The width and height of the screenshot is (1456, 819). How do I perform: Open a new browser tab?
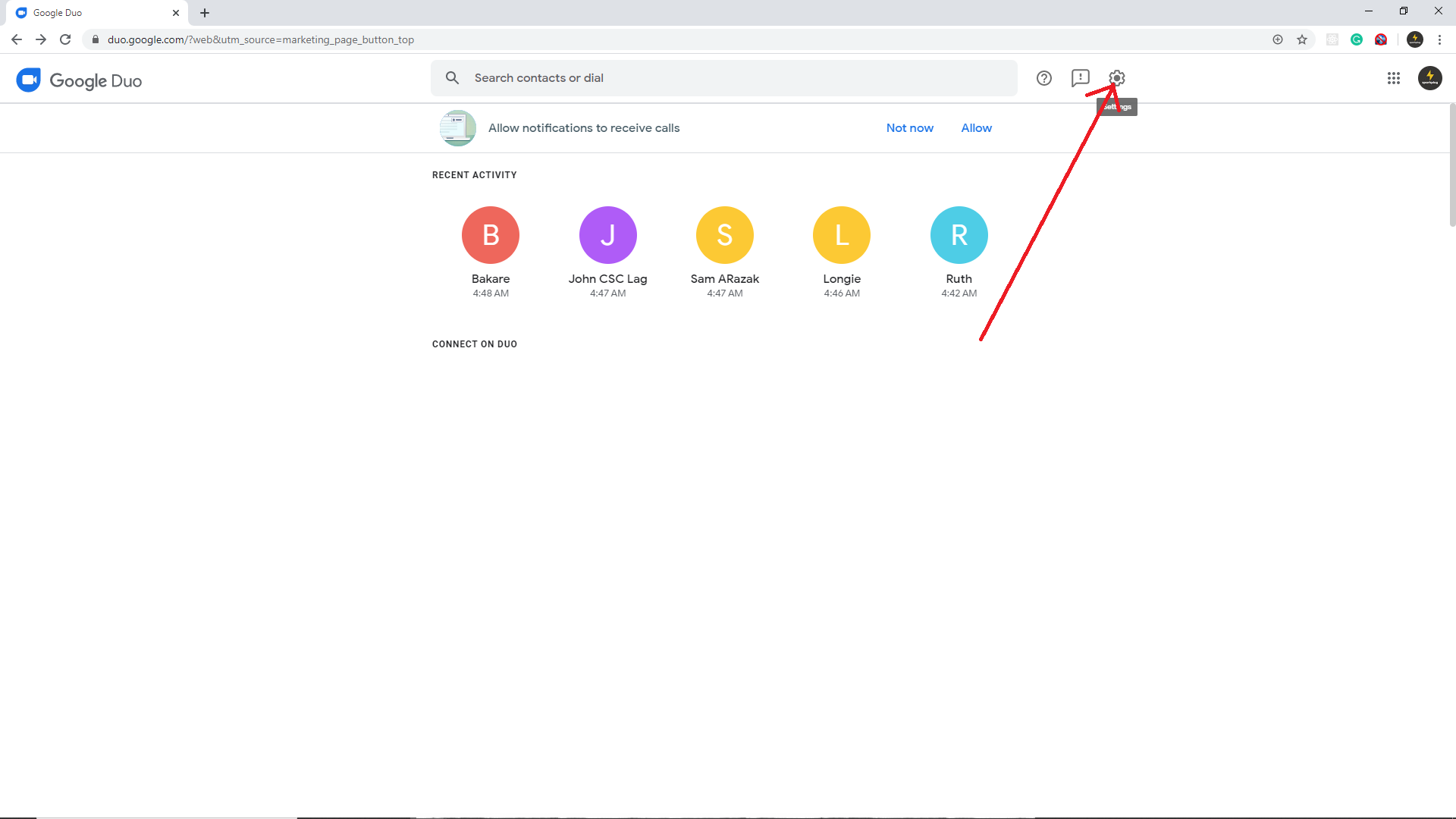(x=205, y=13)
